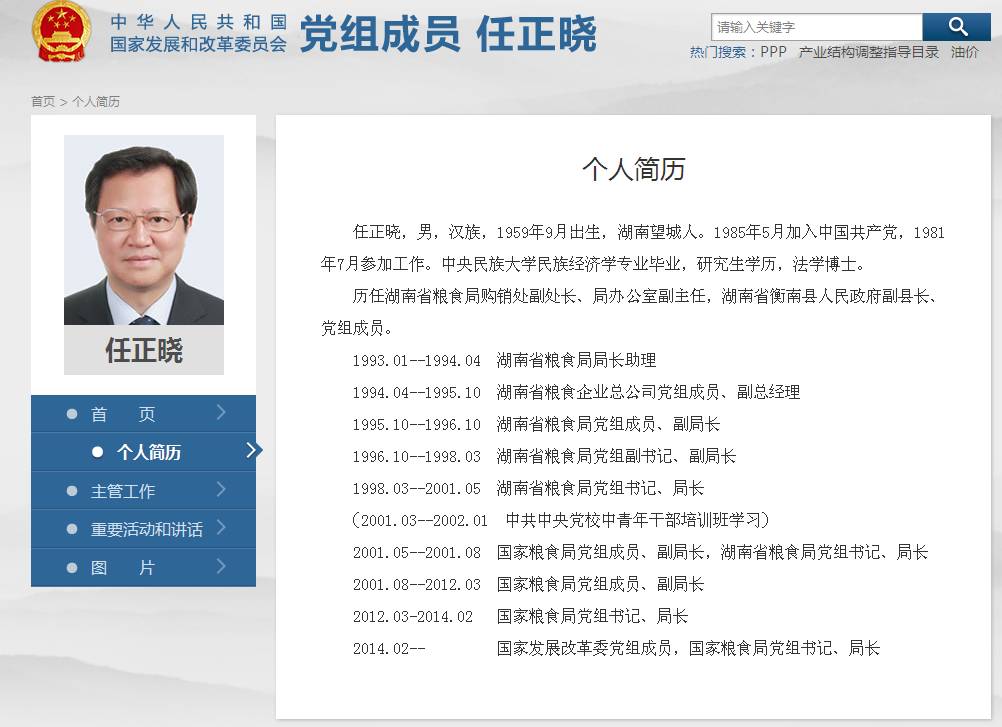1002x727 pixels.
Task: Open the 首页 breadcrumb link
Action: pos(43,102)
